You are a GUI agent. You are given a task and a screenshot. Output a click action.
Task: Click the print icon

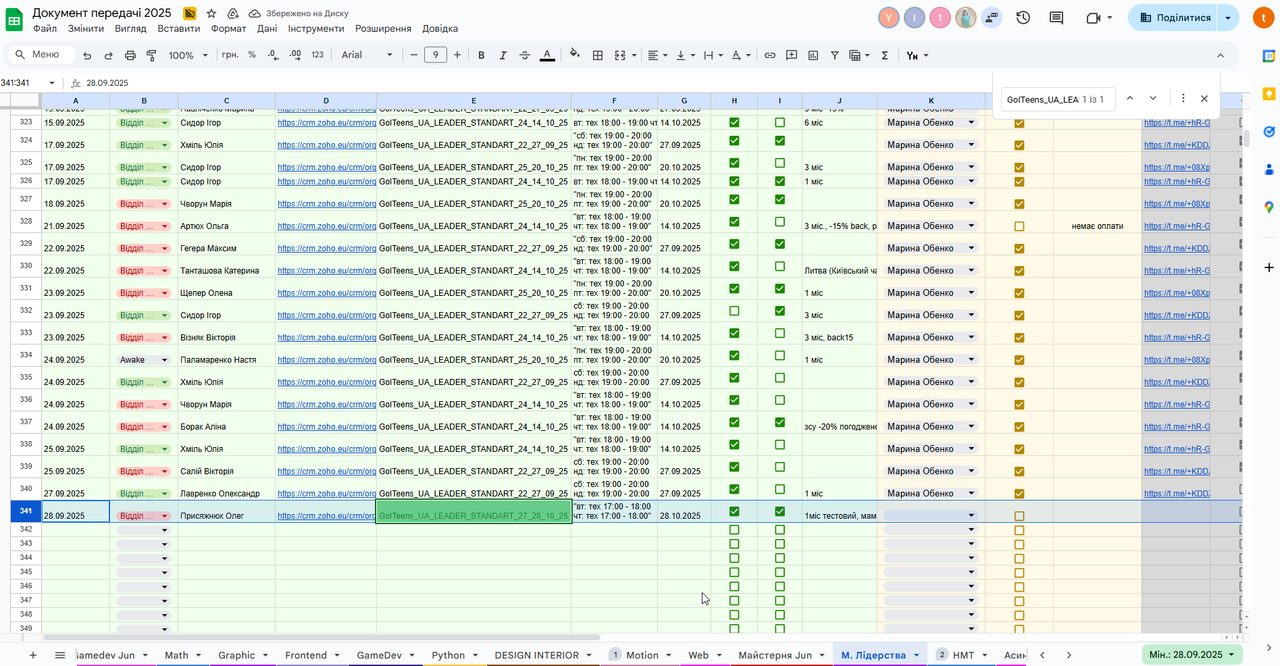click(130, 55)
